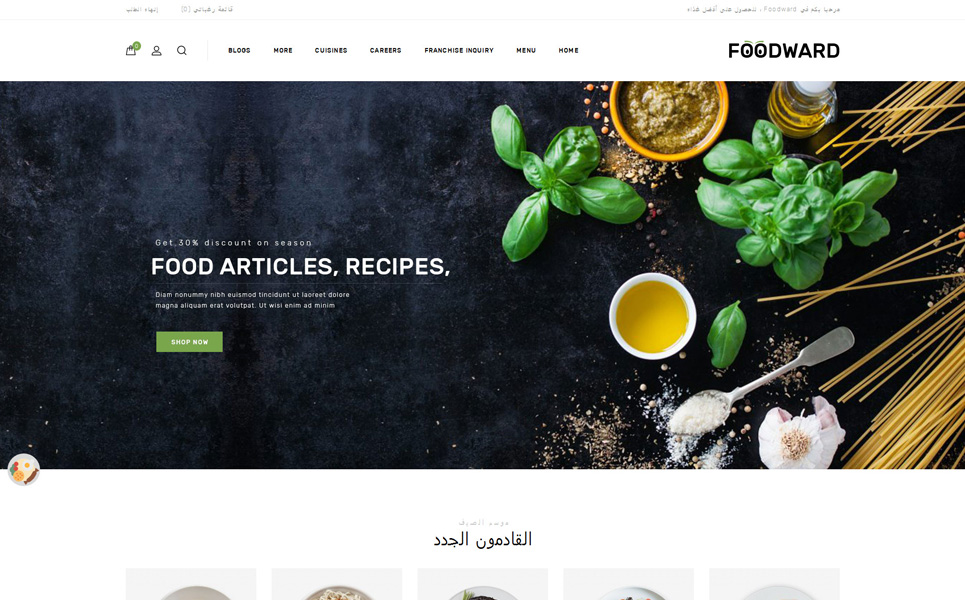This screenshot has height=600, width=965.
Task: Click the green SHOP NOW button
Action: [x=190, y=342]
